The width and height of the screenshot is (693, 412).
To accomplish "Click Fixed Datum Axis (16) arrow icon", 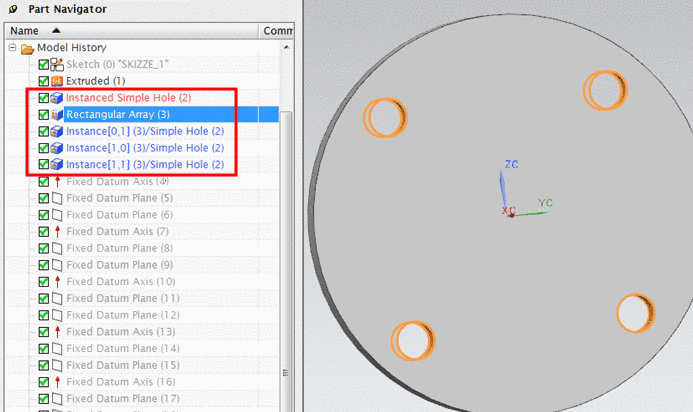I will point(57,382).
